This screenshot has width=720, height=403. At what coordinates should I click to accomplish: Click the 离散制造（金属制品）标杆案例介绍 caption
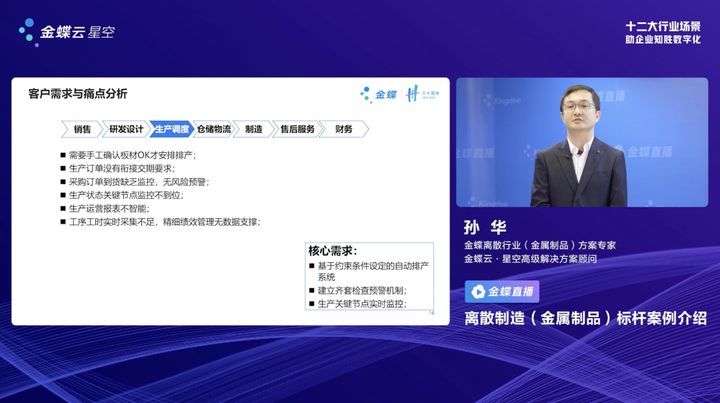point(585,318)
